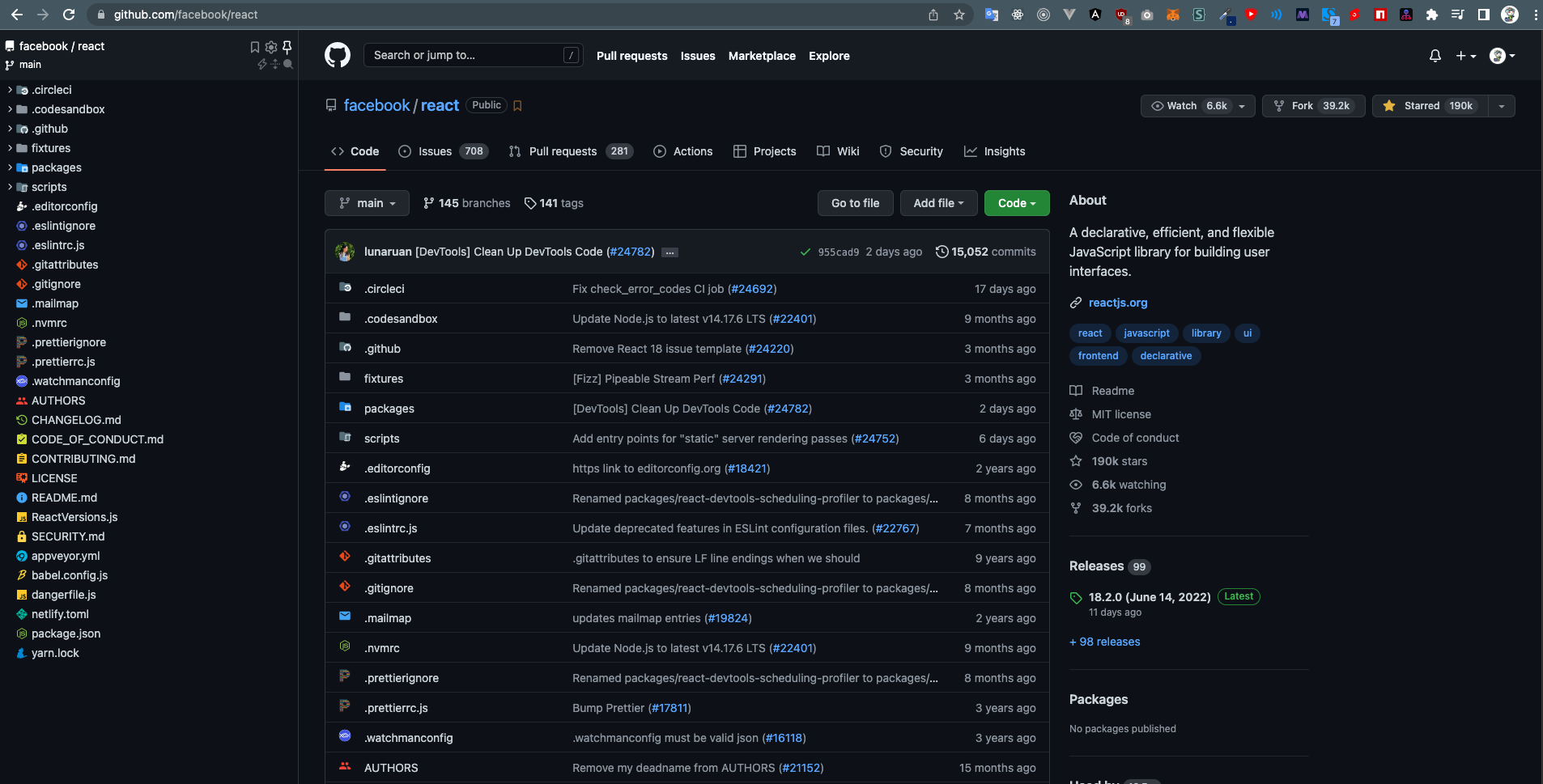Open the Add file dropdown
This screenshot has height=784, width=1543.
coord(938,203)
